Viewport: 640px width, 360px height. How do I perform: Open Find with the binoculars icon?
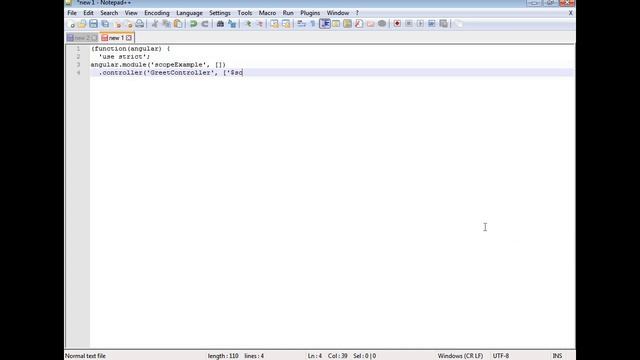tap(220, 24)
